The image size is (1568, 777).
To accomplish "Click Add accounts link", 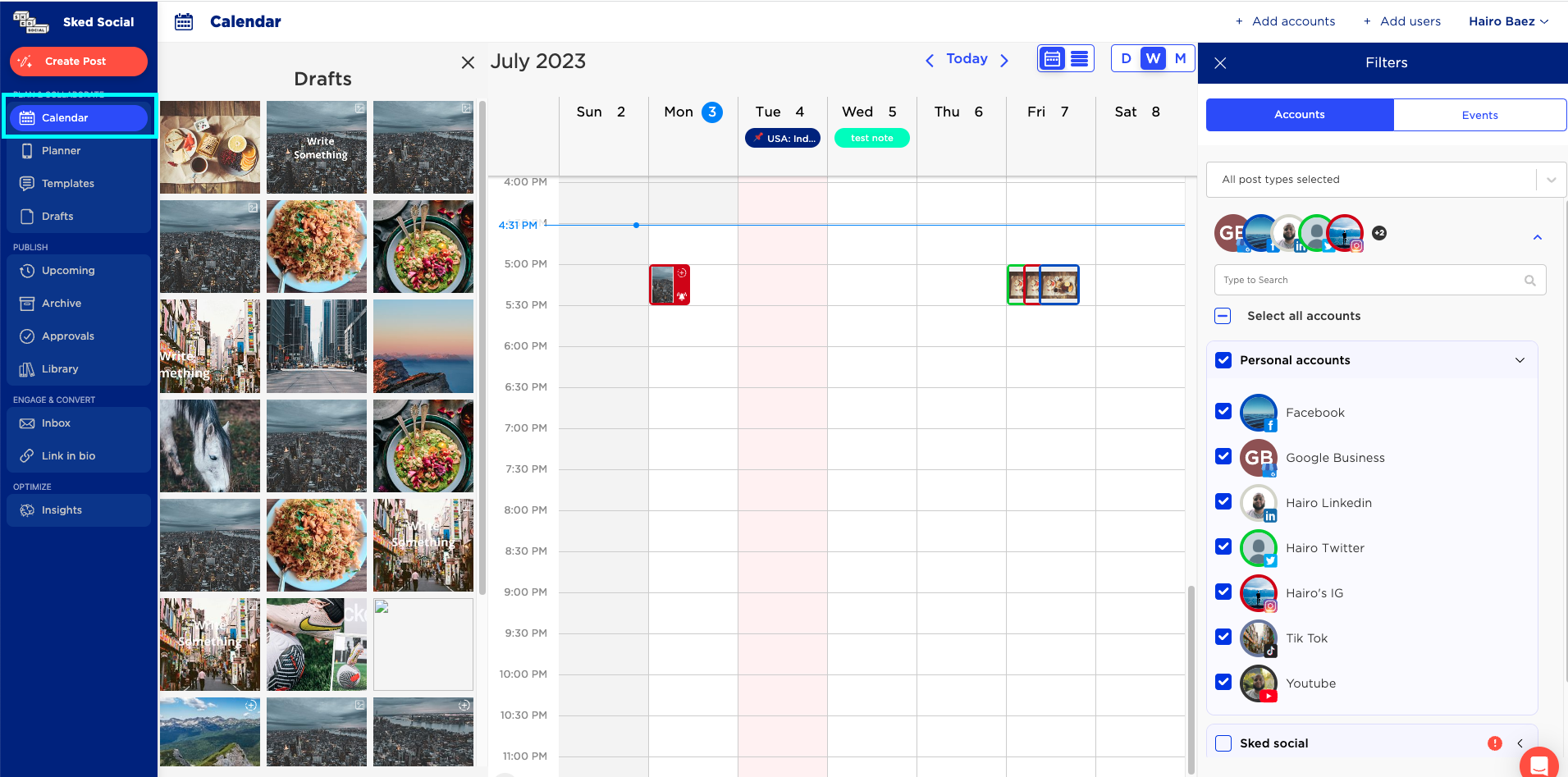I will tap(1285, 21).
